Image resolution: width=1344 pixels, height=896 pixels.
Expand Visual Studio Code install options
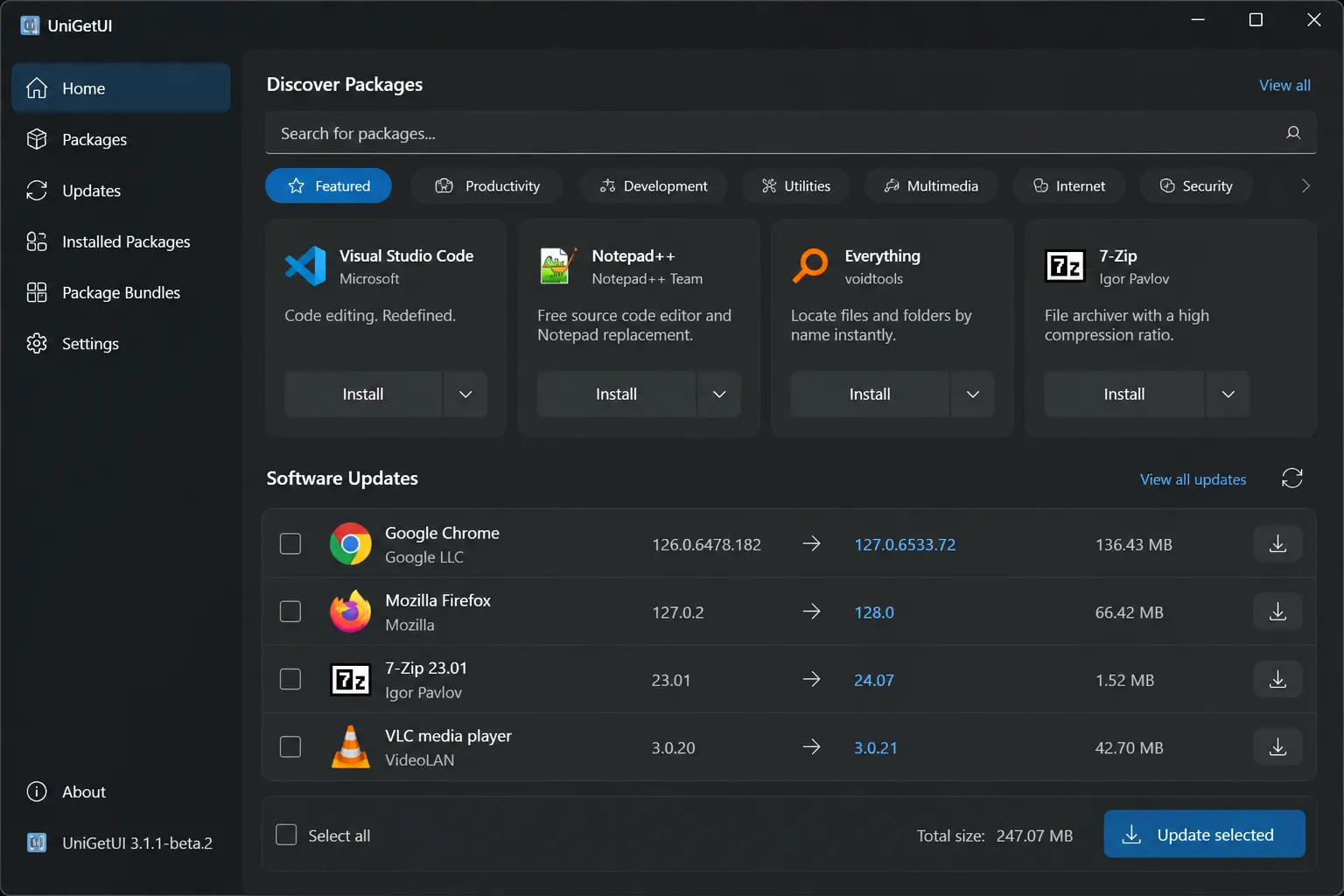click(x=465, y=394)
